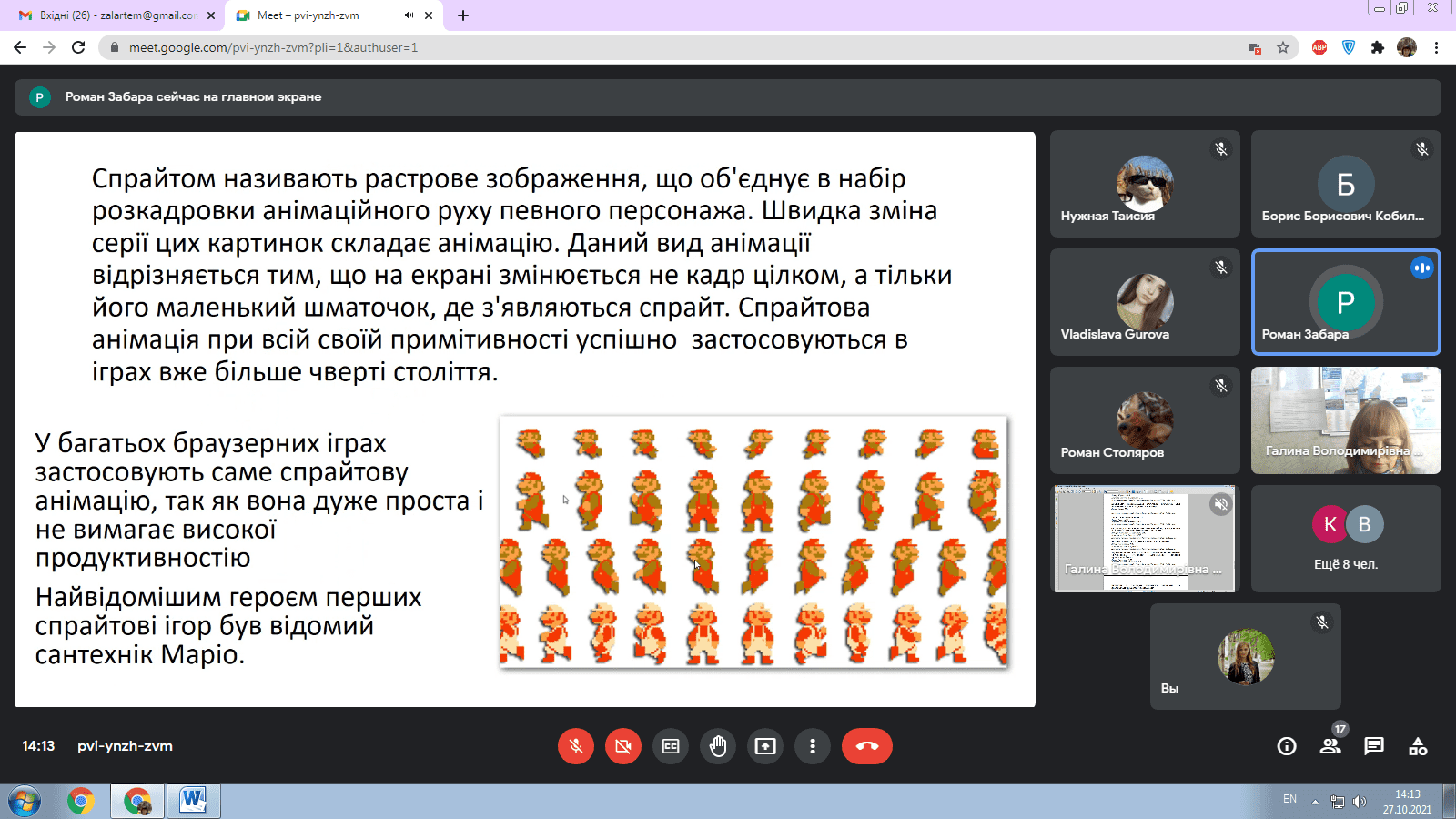Open the activities icon
1456x819 pixels.
[x=1418, y=746]
